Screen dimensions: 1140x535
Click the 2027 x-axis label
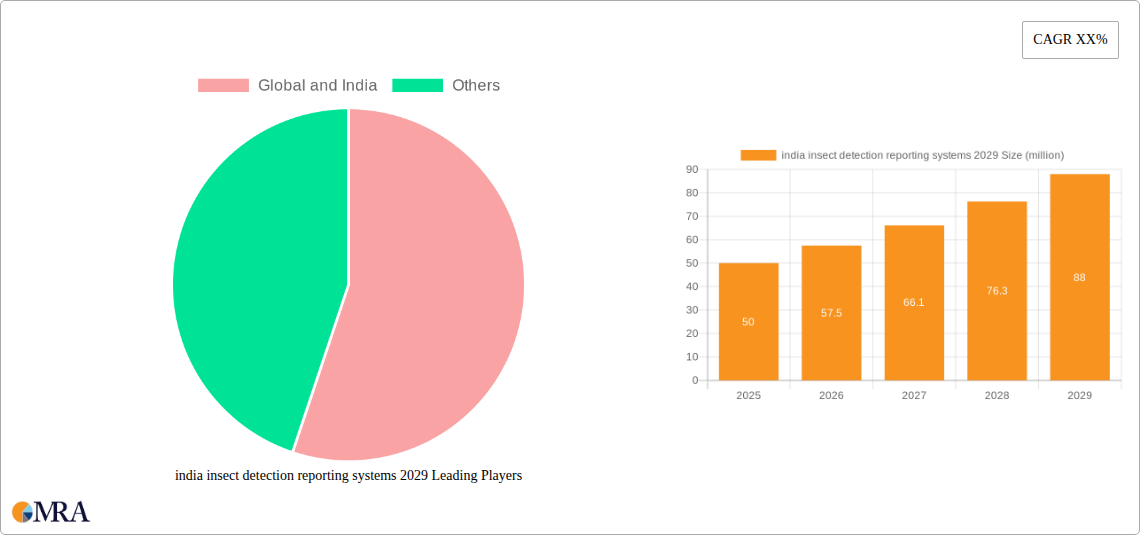[914, 396]
